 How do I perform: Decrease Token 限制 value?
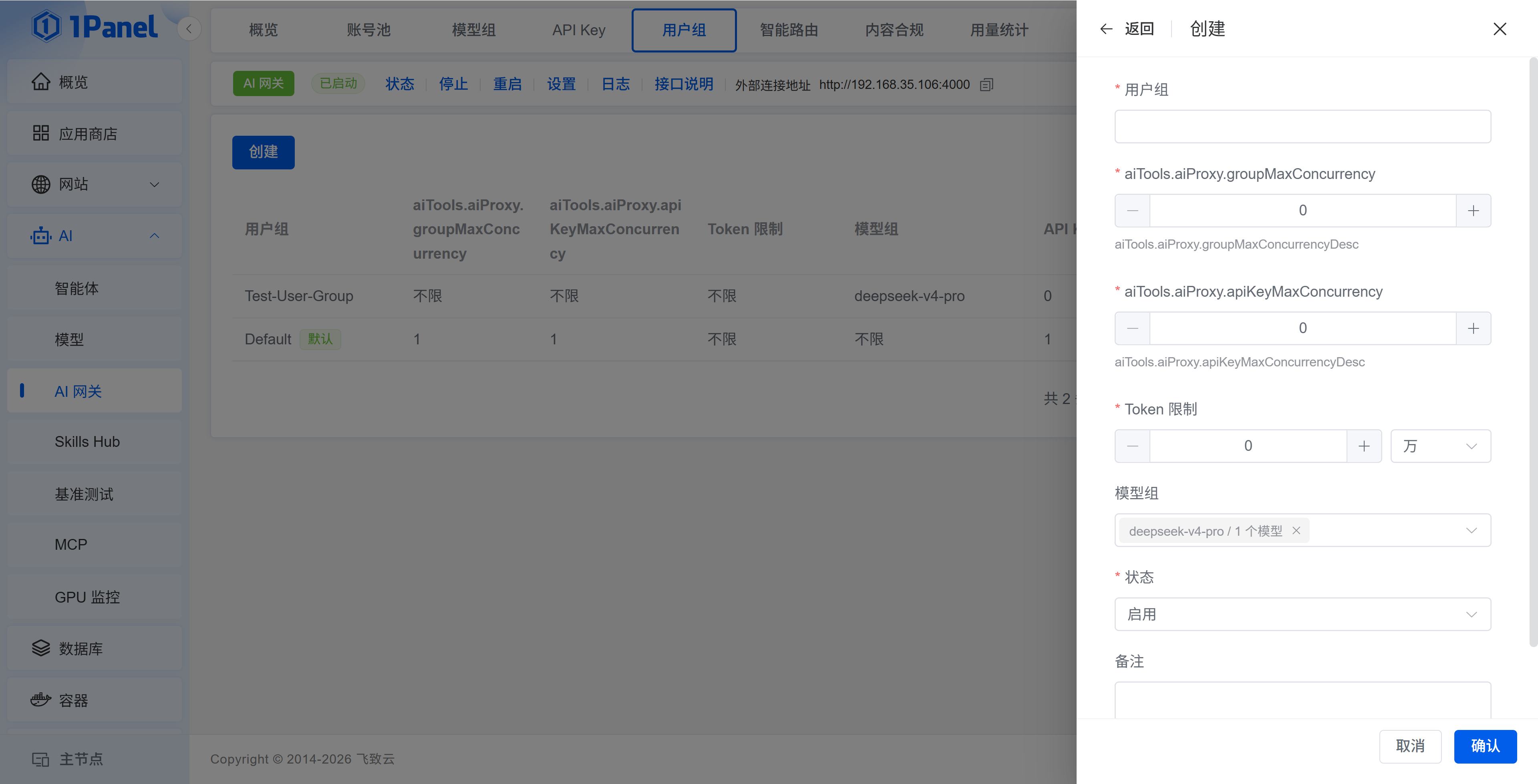tap(1132, 445)
